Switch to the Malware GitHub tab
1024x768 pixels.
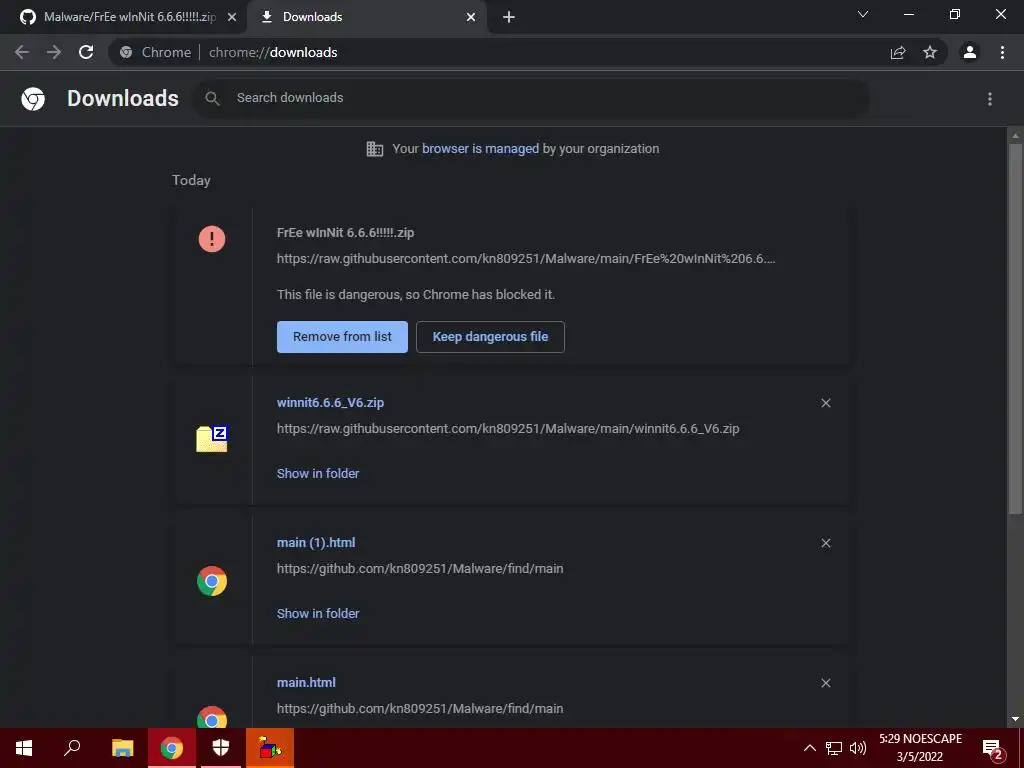124,17
